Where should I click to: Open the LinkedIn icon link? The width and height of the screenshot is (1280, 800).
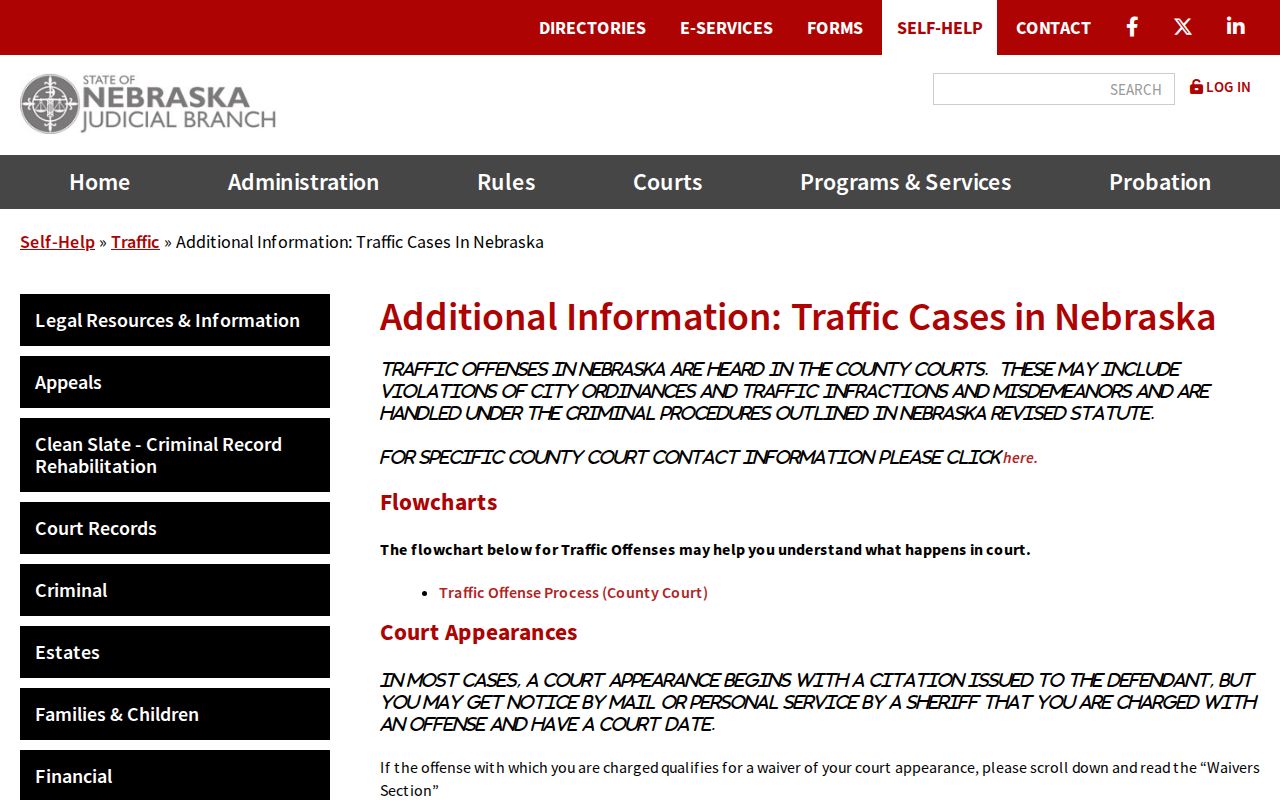point(1236,27)
